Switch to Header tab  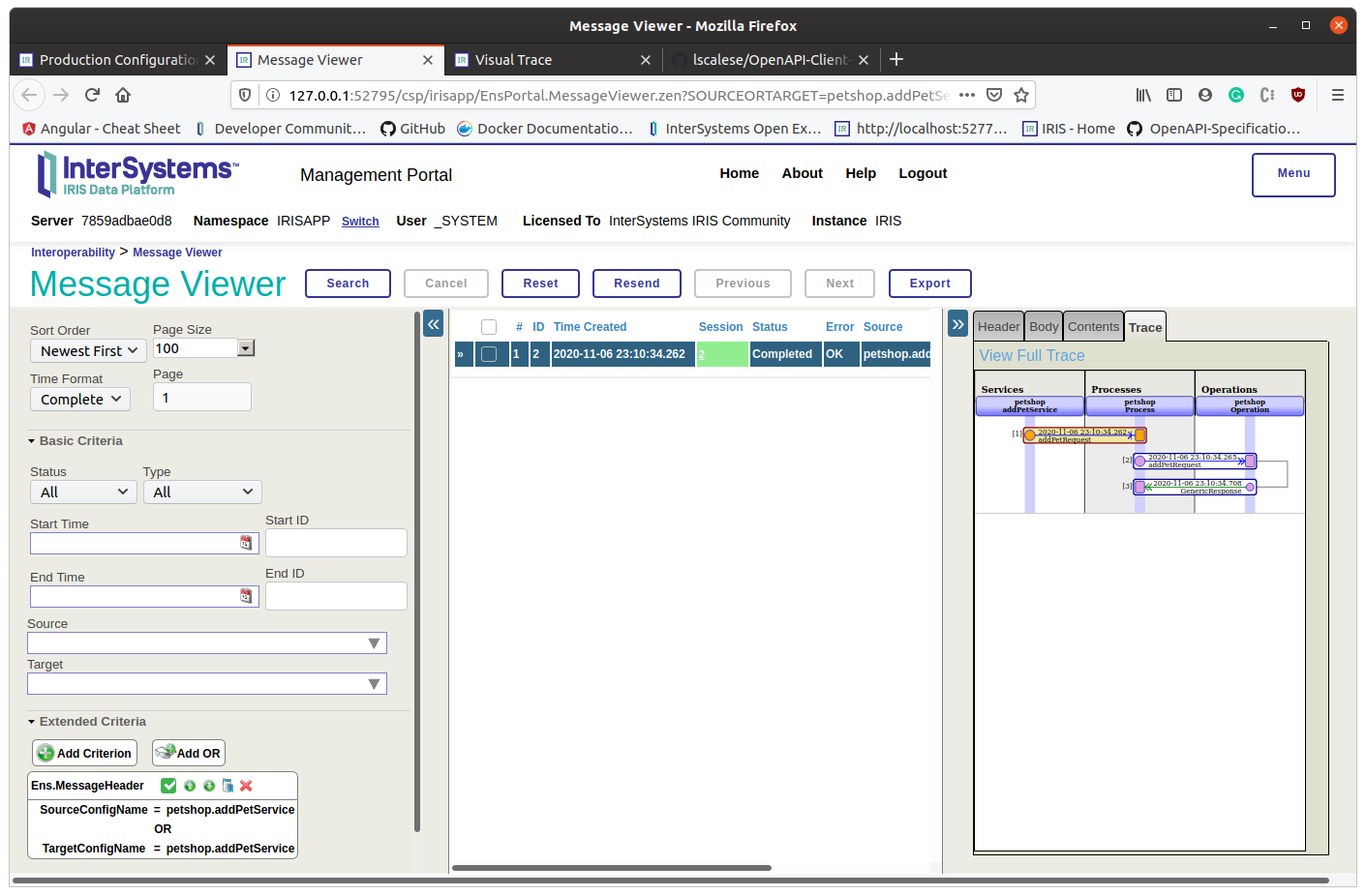pos(998,327)
